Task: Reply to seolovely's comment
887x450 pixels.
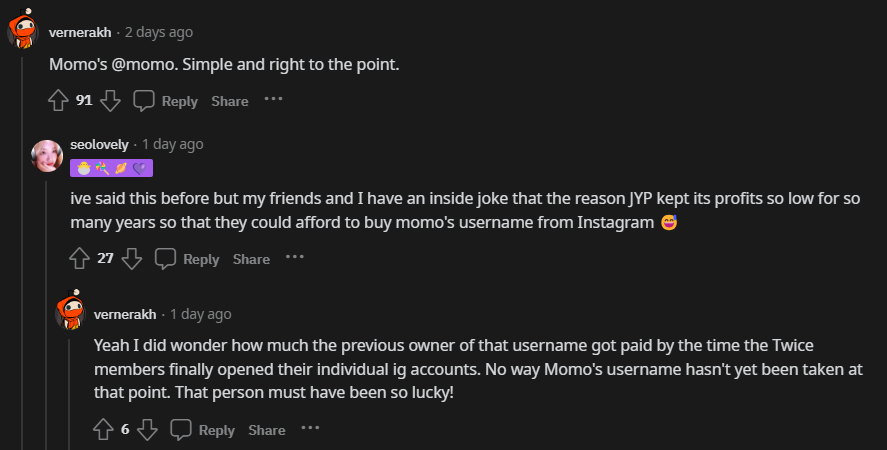Action: 187,259
